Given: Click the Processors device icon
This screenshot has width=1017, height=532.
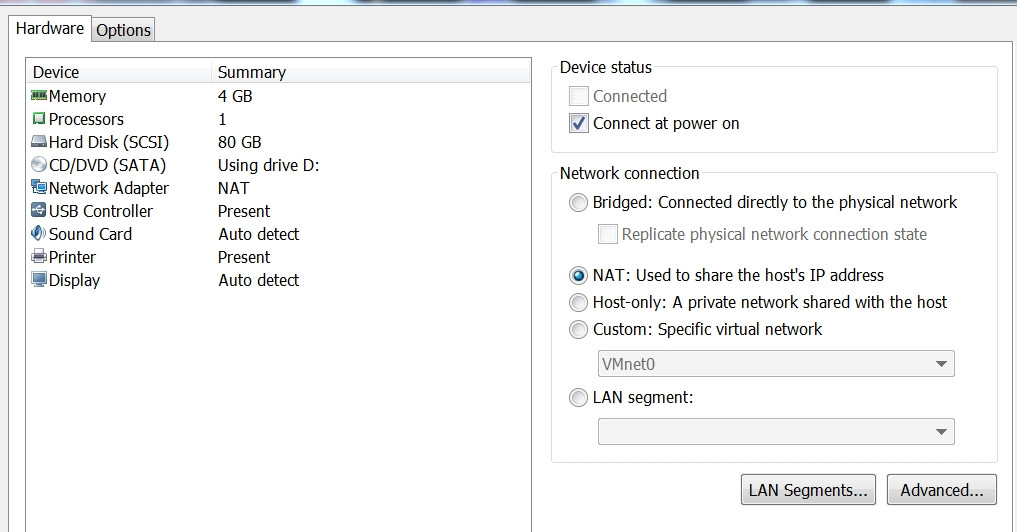Looking at the screenshot, I should (x=39, y=119).
